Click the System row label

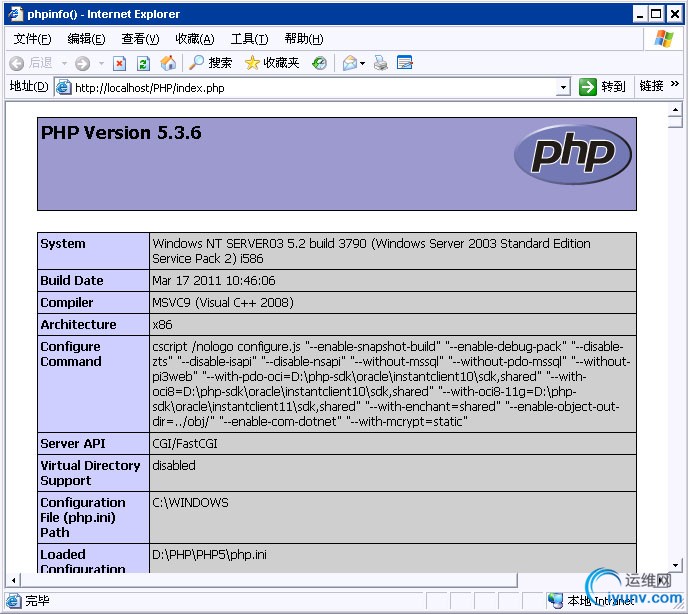[x=63, y=244]
